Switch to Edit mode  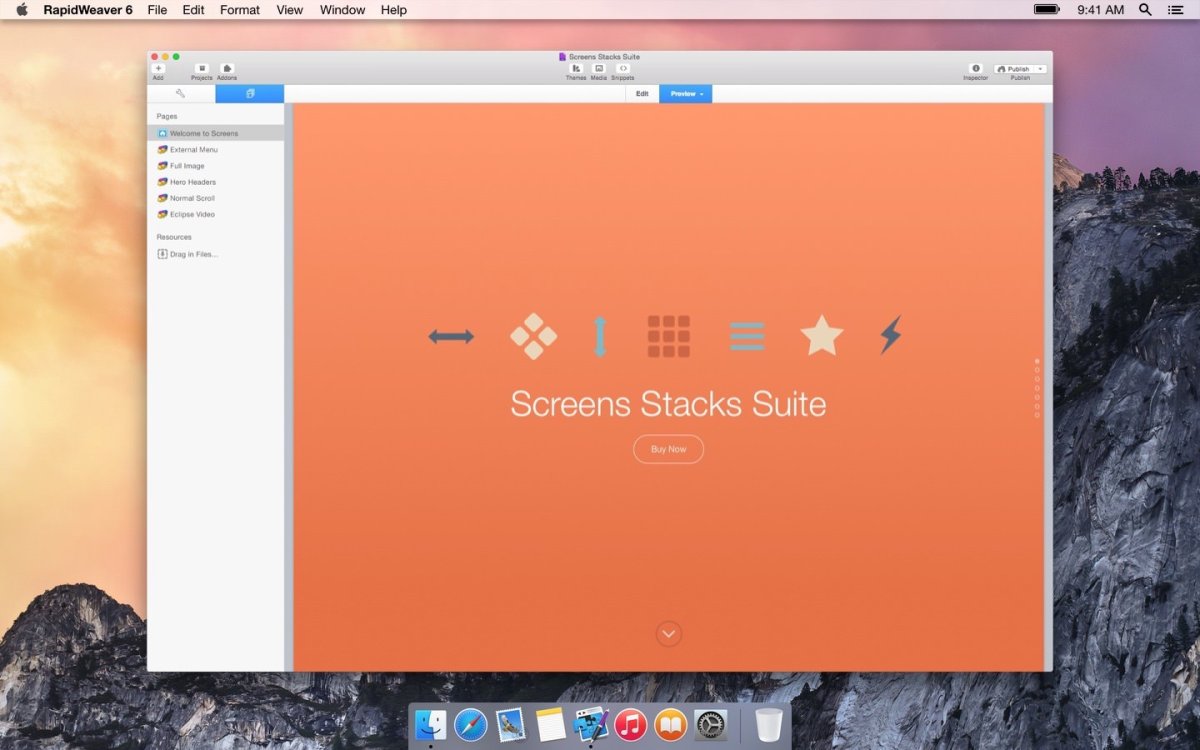coord(642,93)
